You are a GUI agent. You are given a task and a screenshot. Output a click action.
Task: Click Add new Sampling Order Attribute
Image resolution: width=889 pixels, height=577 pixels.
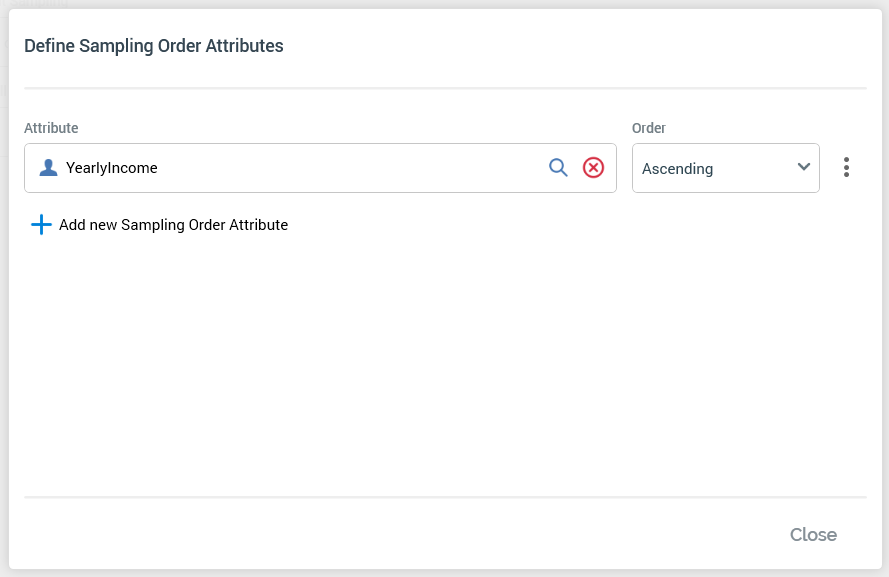click(173, 225)
